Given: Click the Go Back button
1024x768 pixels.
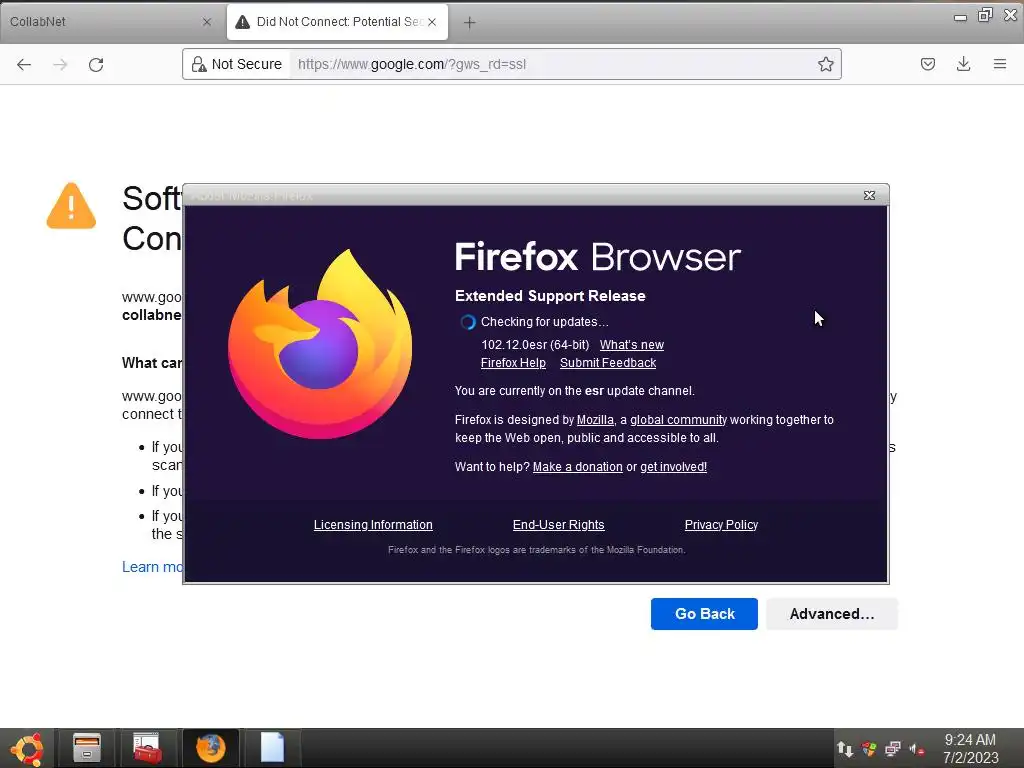Looking at the screenshot, I should pos(704,614).
